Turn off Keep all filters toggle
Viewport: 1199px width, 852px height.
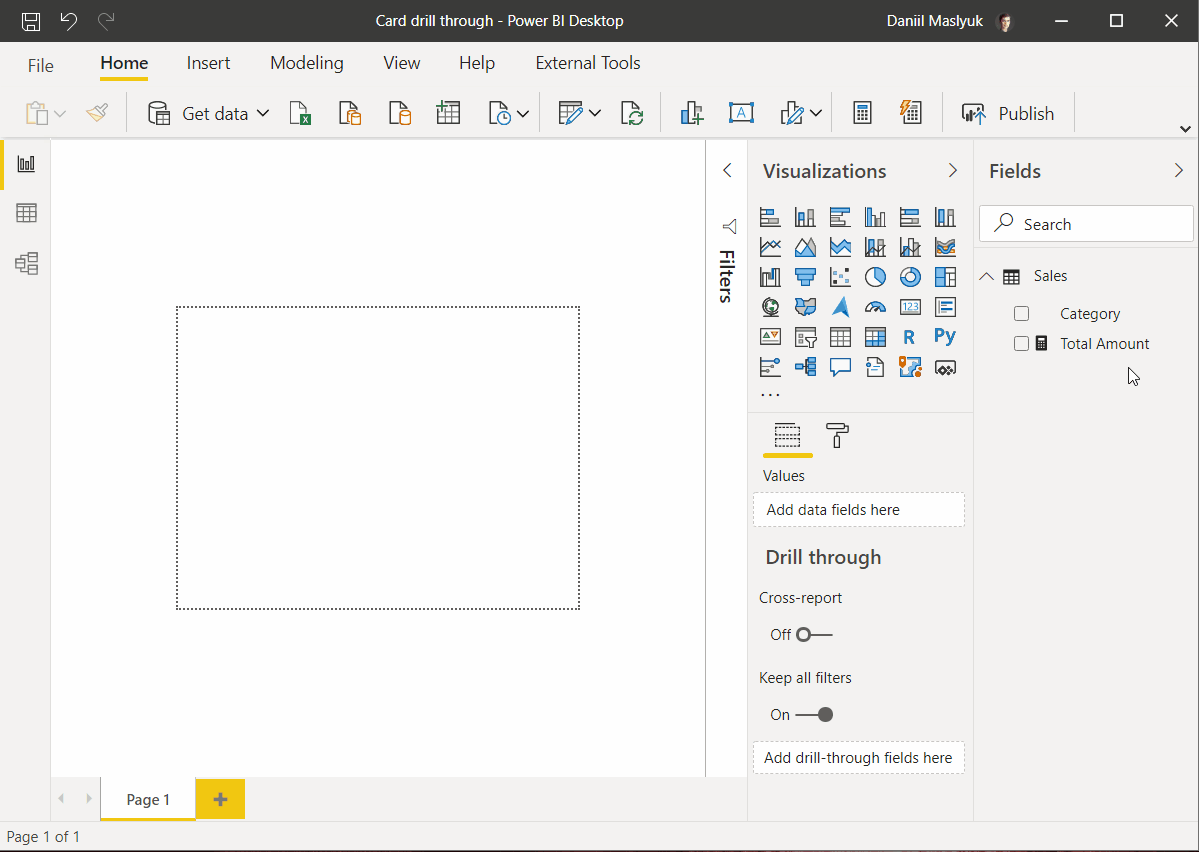coord(814,714)
